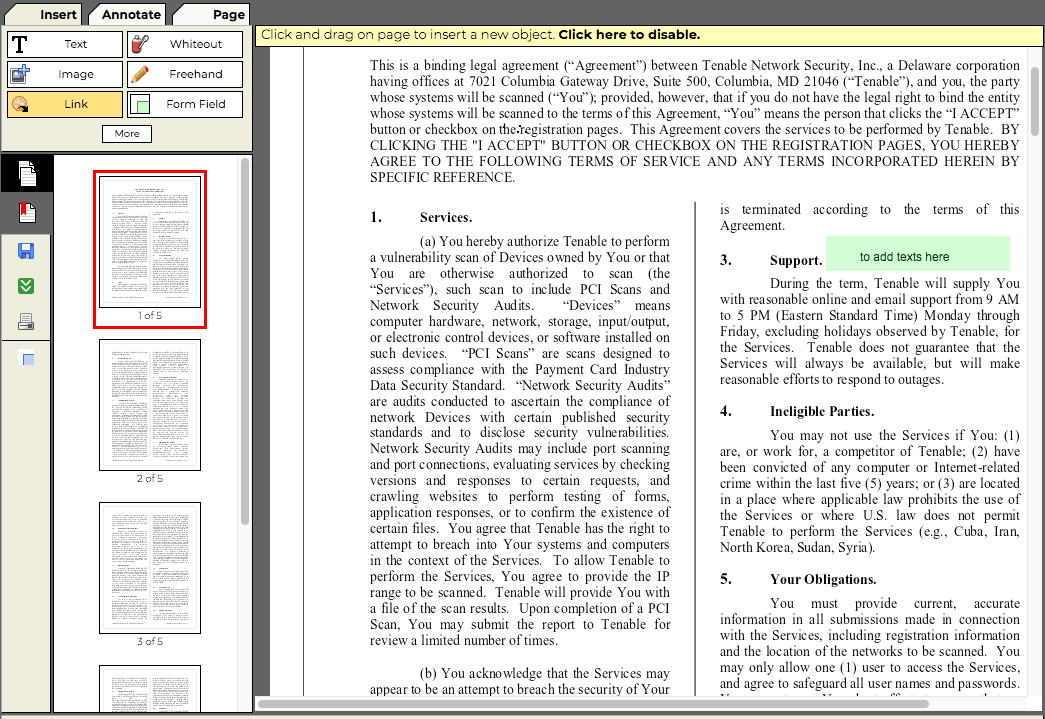Screen dimensions: 1045x719
Task: Go to the Page tab
Action: click(211, 15)
